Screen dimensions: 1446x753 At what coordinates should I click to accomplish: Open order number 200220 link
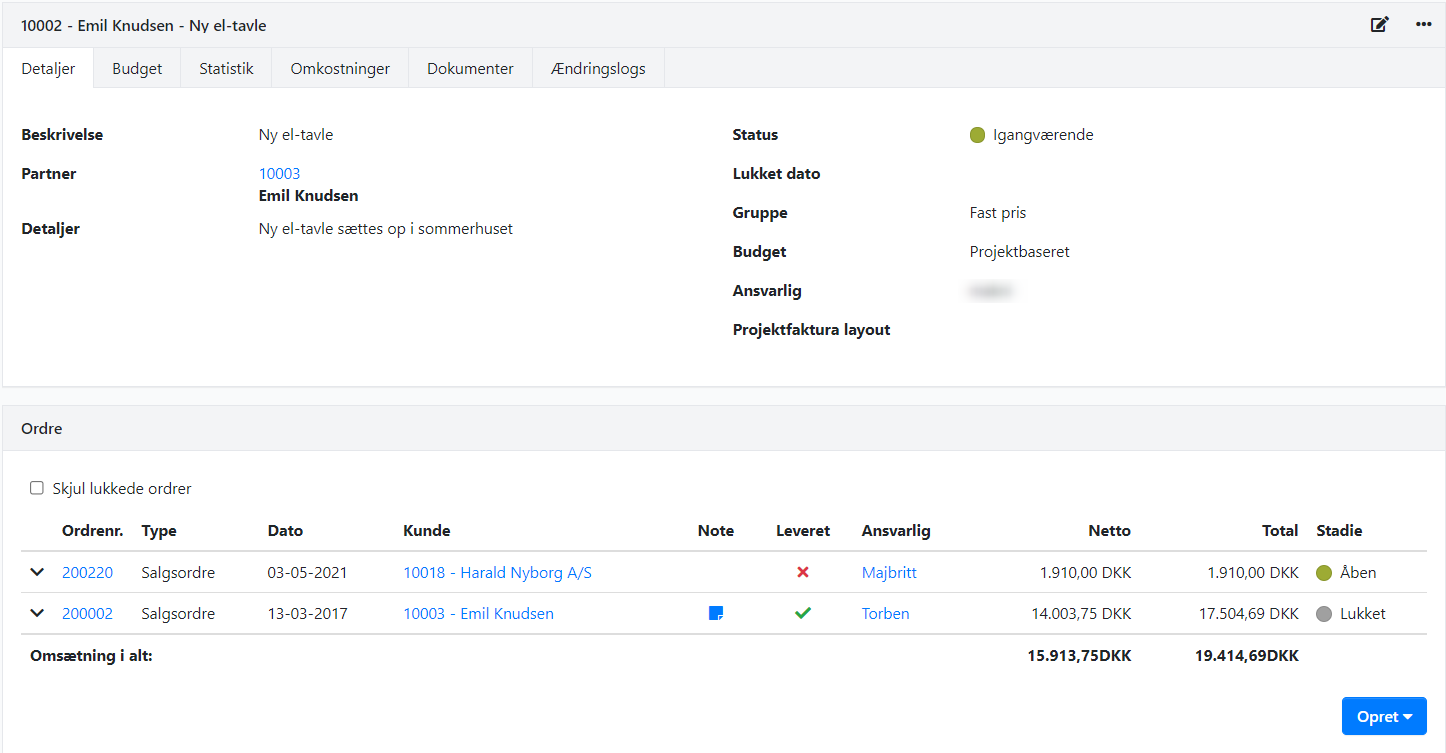point(87,573)
